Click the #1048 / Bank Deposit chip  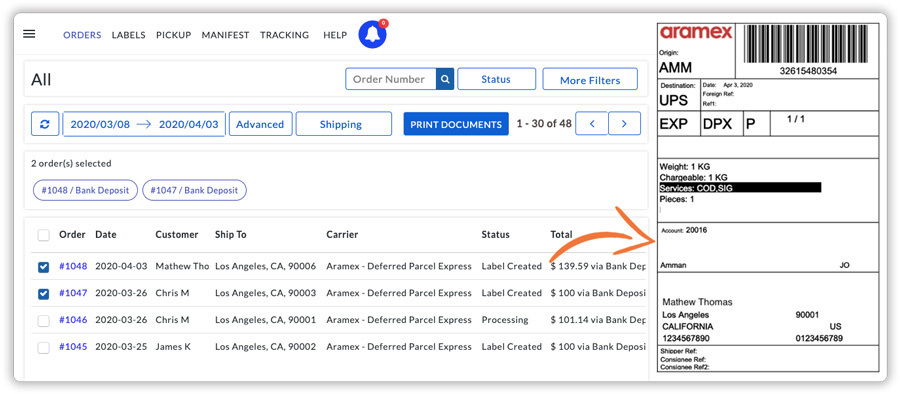click(86, 190)
